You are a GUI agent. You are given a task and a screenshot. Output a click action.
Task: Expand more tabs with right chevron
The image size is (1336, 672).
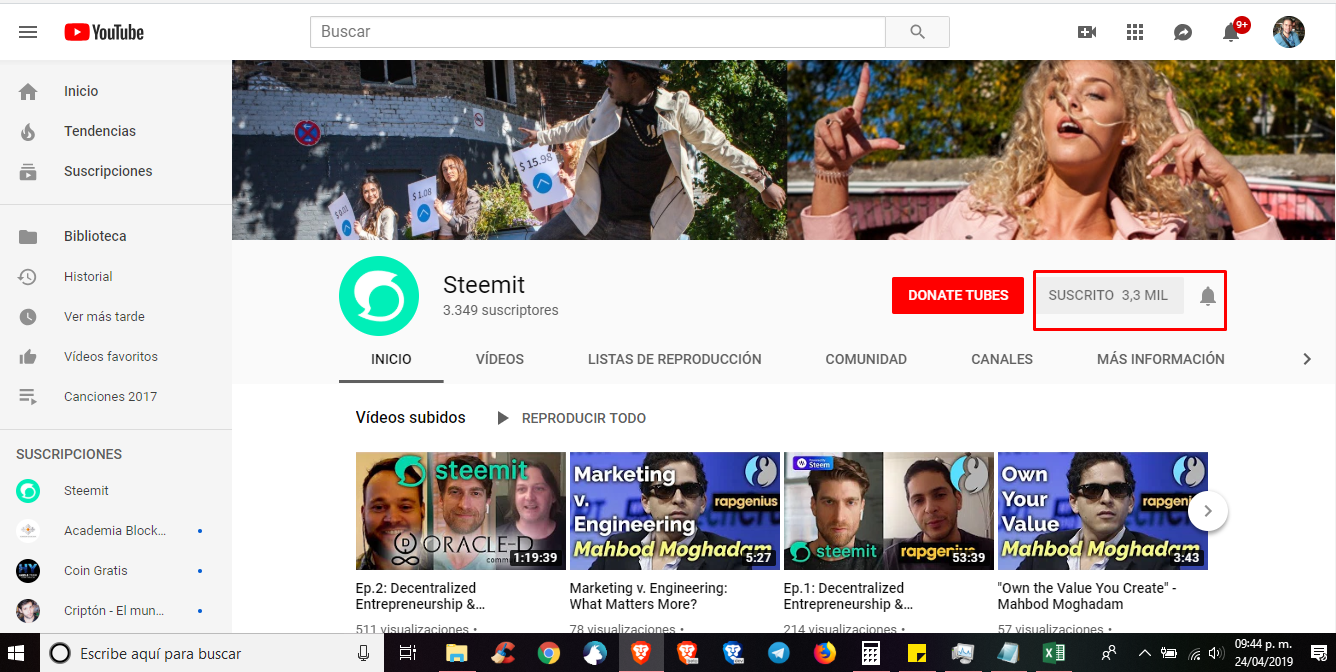pos(1306,359)
